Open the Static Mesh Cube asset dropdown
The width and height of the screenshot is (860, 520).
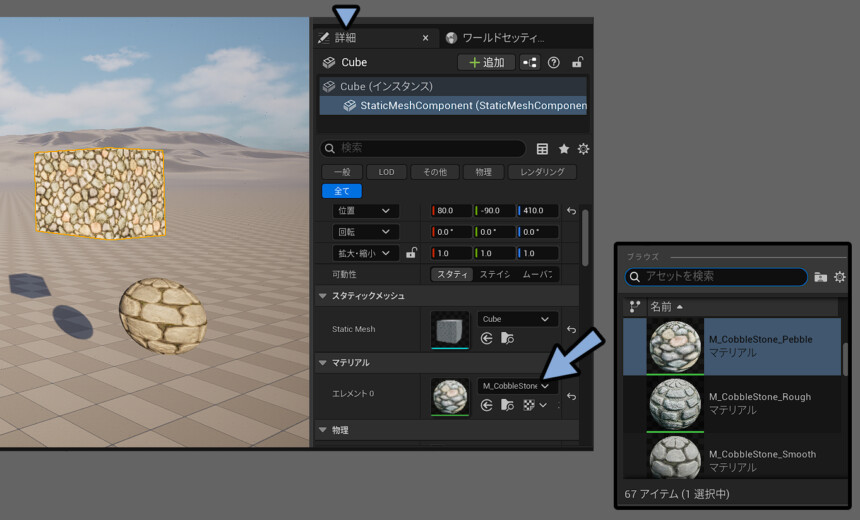pos(518,319)
